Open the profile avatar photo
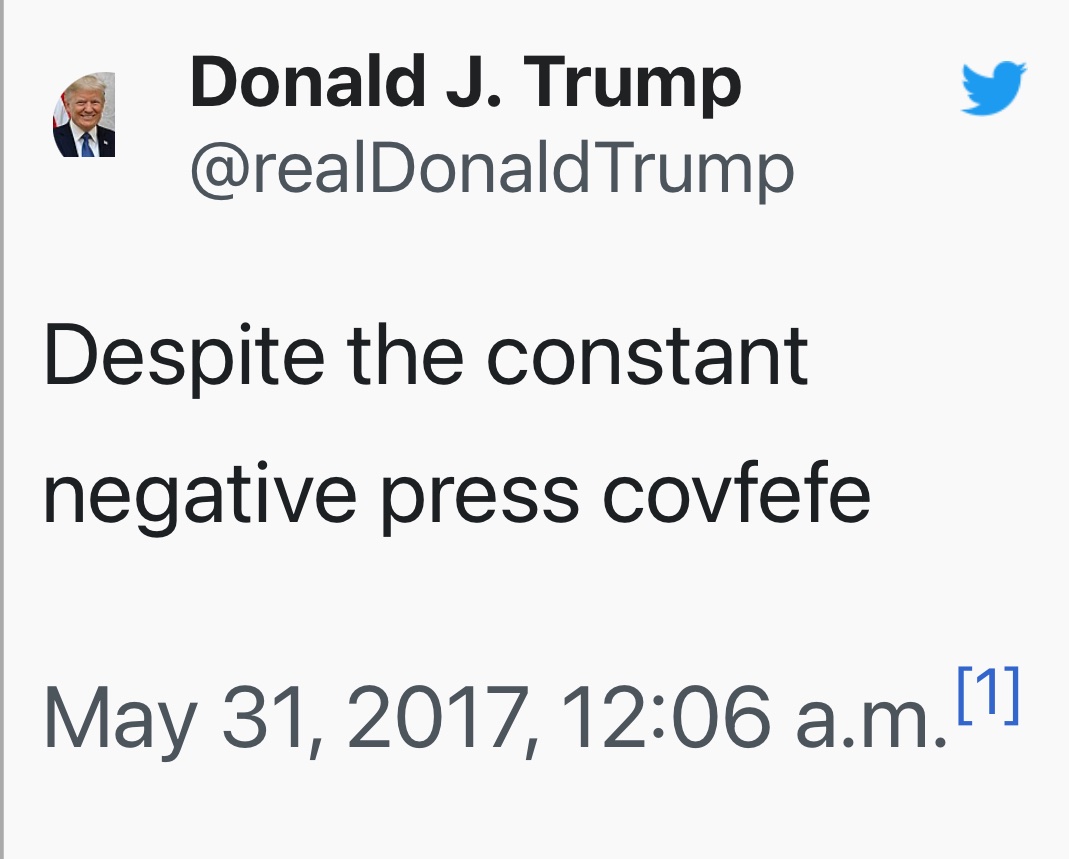This screenshot has width=1069, height=859. coord(84,115)
